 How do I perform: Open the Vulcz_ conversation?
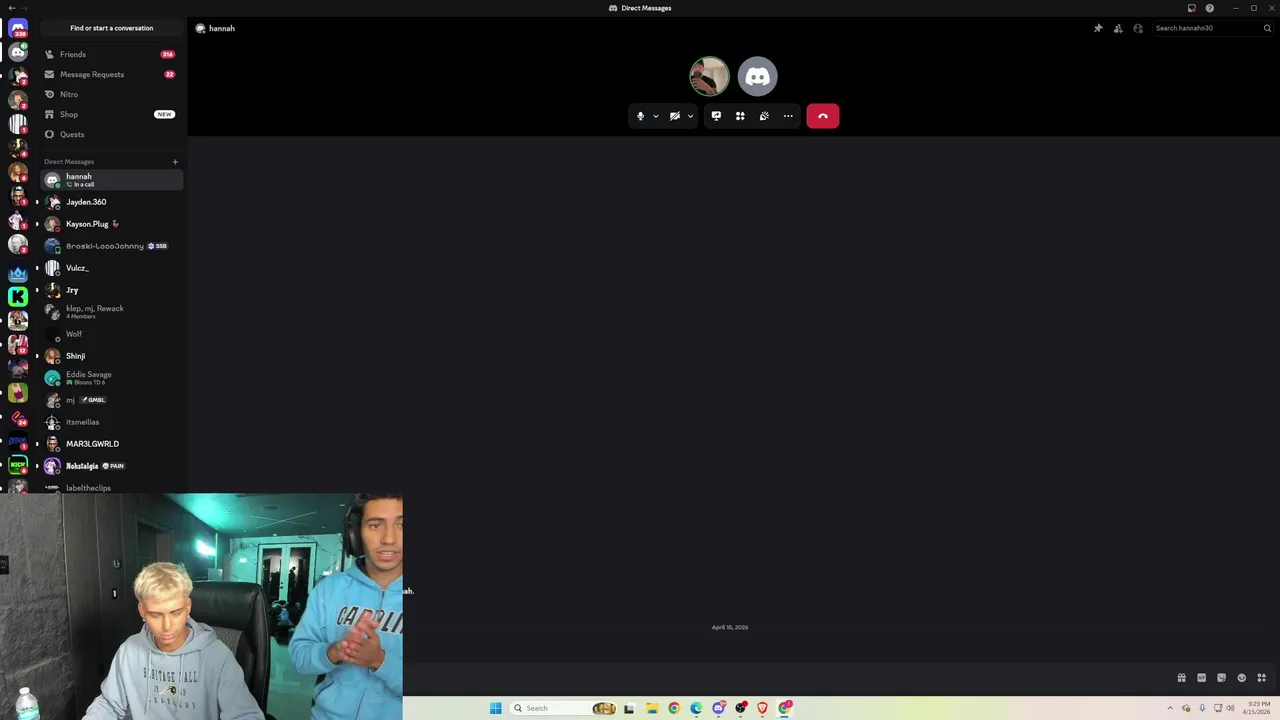(112, 268)
